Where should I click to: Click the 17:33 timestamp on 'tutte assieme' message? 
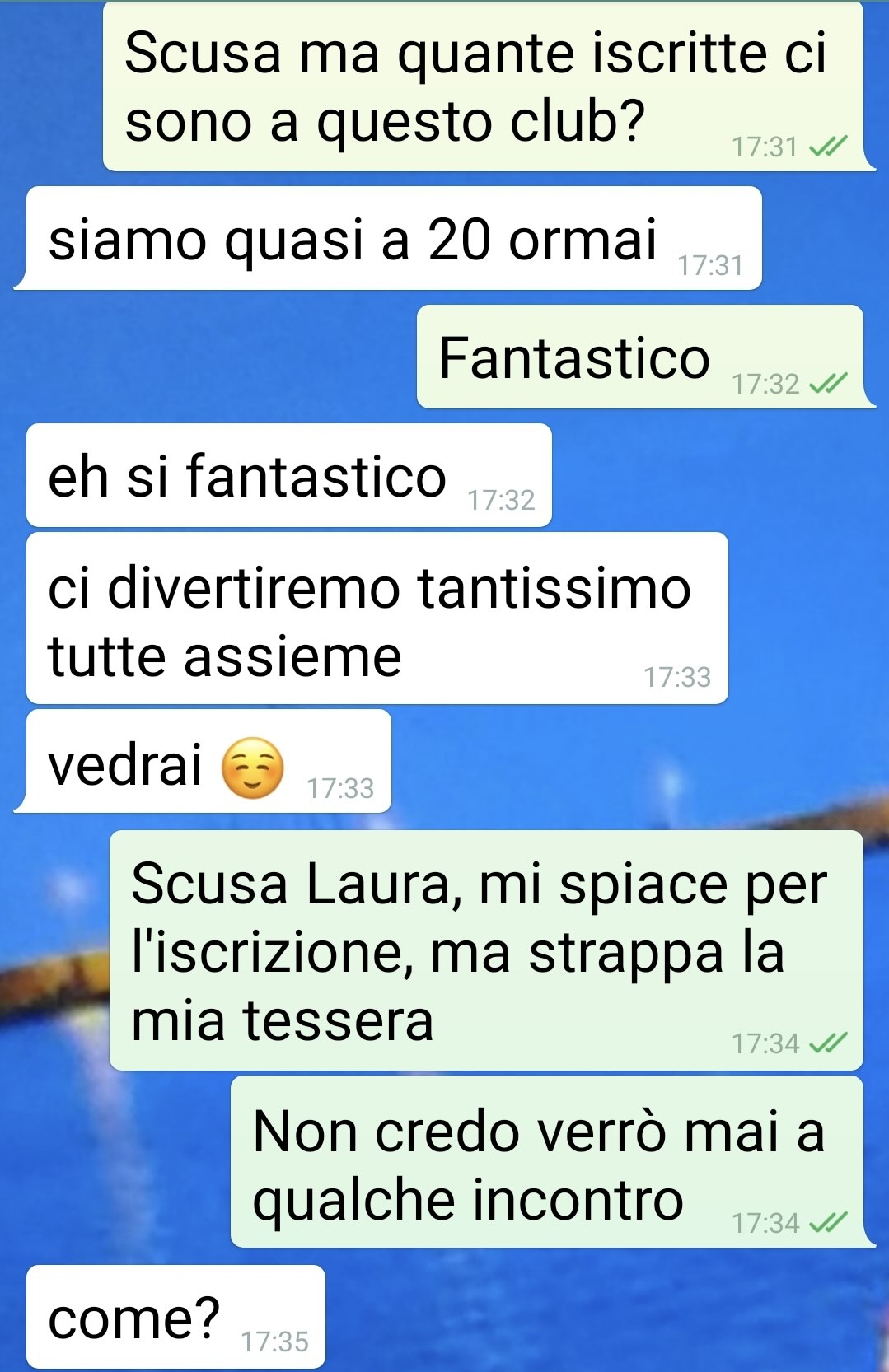[x=676, y=677]
